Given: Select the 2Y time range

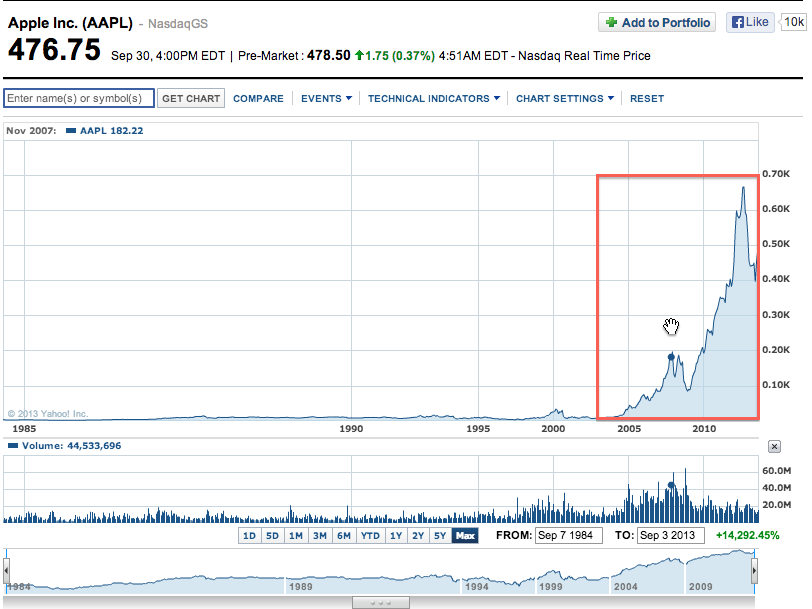Looking at the screenshot, I should pos(418,536).
